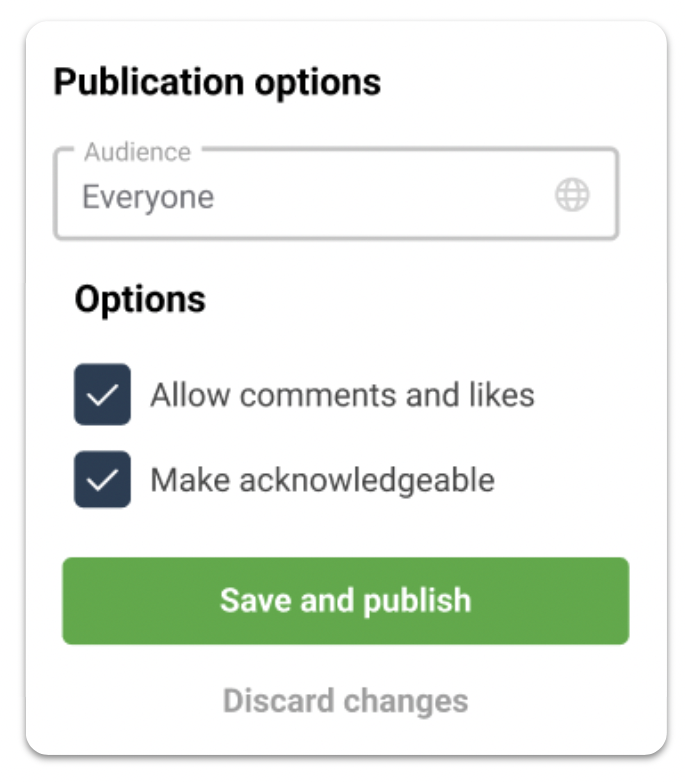Click the Everyone value in Audience field
The image size is (686, 782).
[x=148, y=197]
